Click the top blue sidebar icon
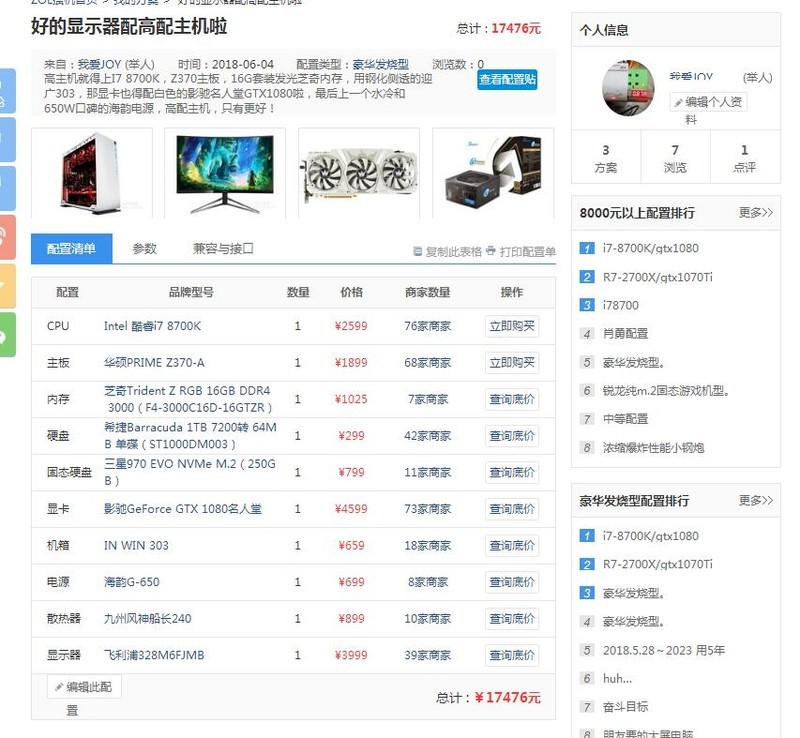The width and height of the screenshot is (800, 738). (x=7, y=91)
